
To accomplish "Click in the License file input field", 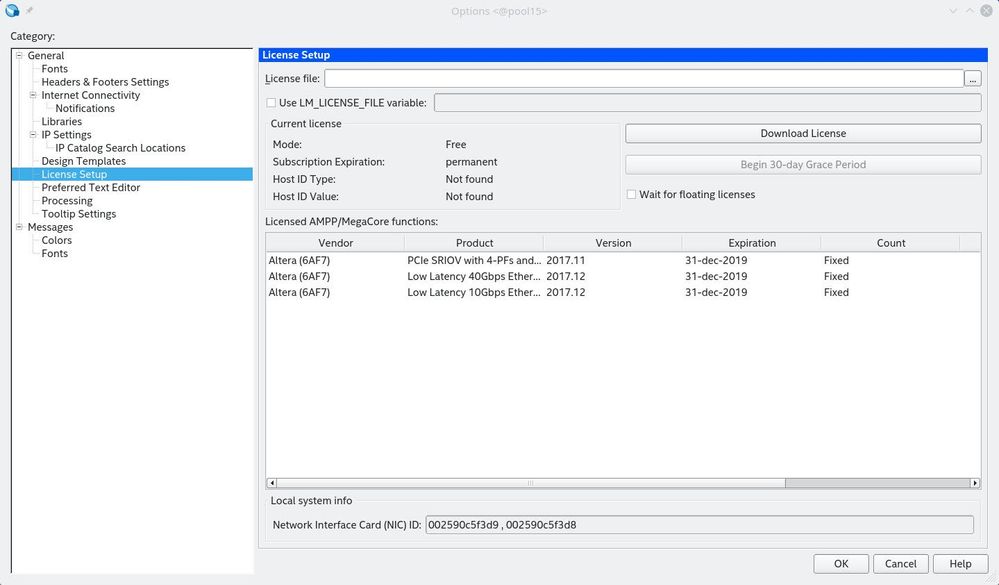I will click(643, 79).
